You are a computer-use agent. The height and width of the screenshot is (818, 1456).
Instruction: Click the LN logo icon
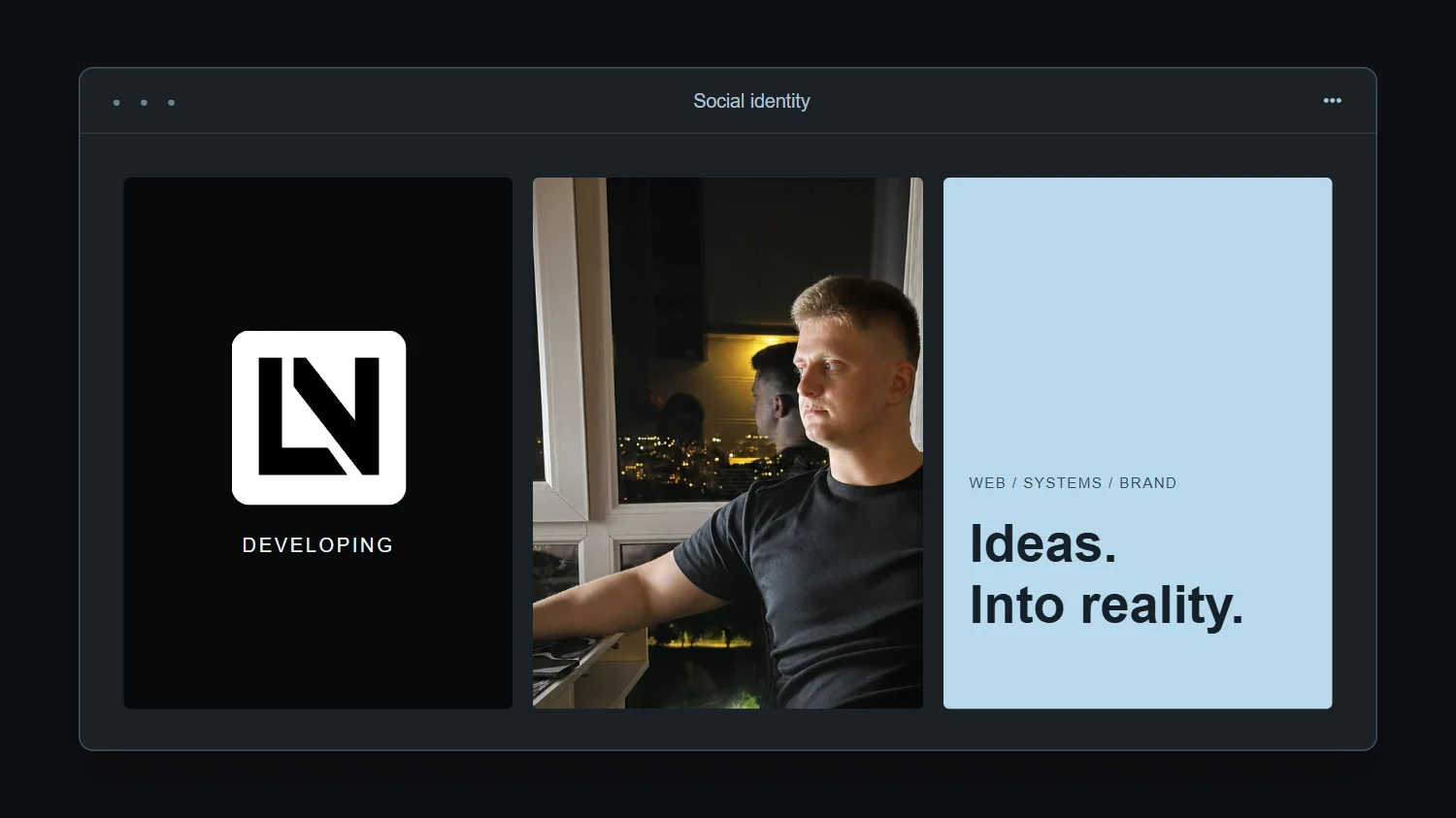pos(318,417)
